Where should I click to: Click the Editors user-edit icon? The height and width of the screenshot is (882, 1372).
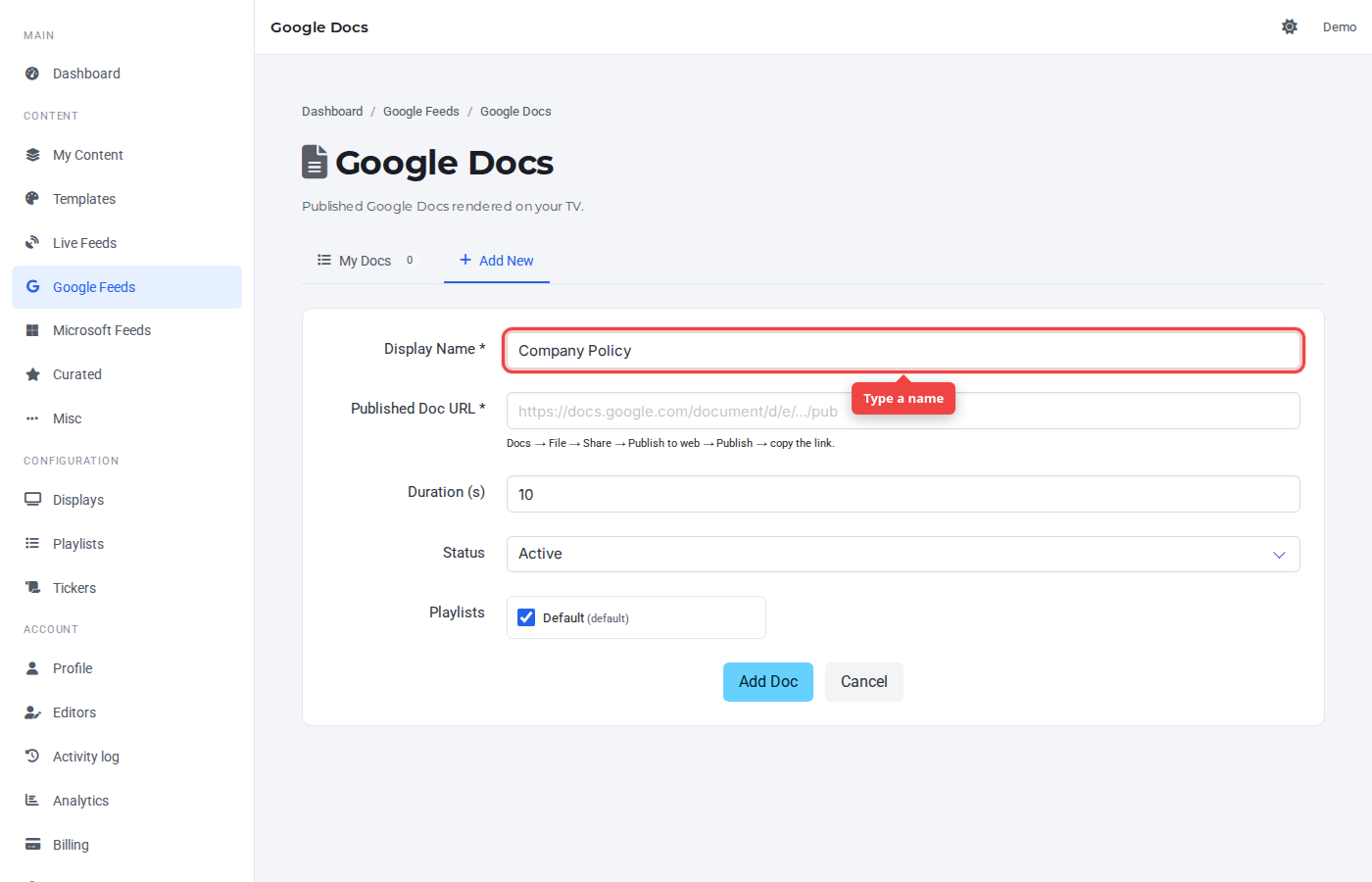[32, 712]
